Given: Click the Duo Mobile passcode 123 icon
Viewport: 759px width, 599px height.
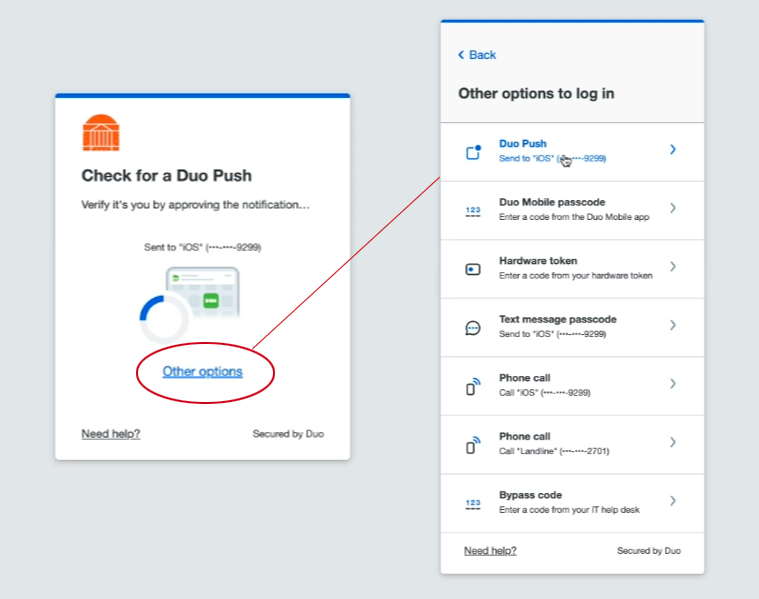Looking at the screenshot, I should coord(474,210).
